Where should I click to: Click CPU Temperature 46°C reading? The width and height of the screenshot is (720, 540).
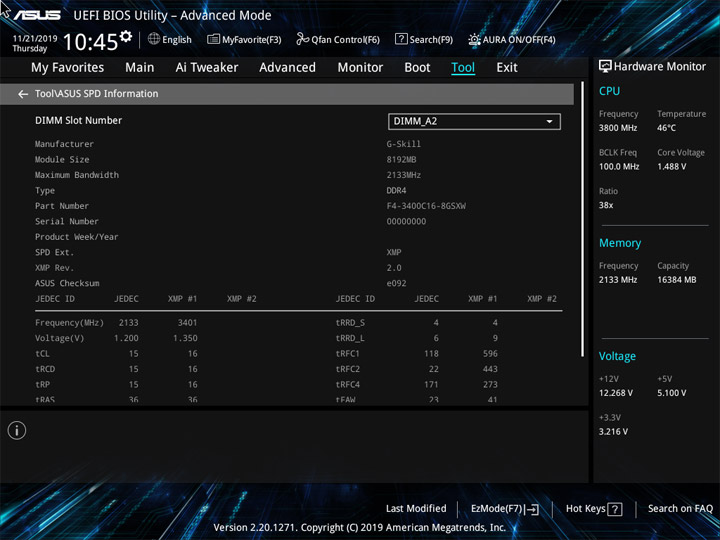[666, 128]
